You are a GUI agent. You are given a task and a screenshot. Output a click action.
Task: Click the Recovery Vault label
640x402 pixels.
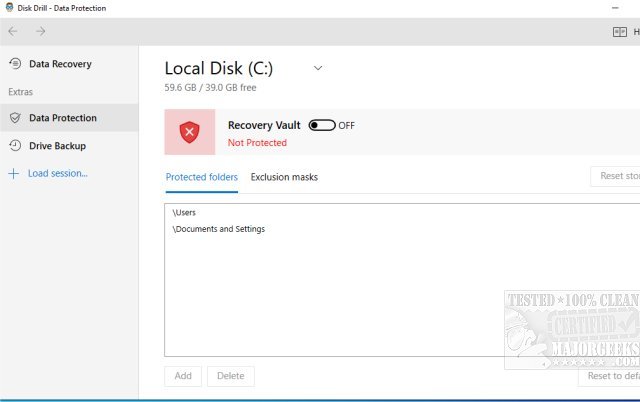point(264,125)
